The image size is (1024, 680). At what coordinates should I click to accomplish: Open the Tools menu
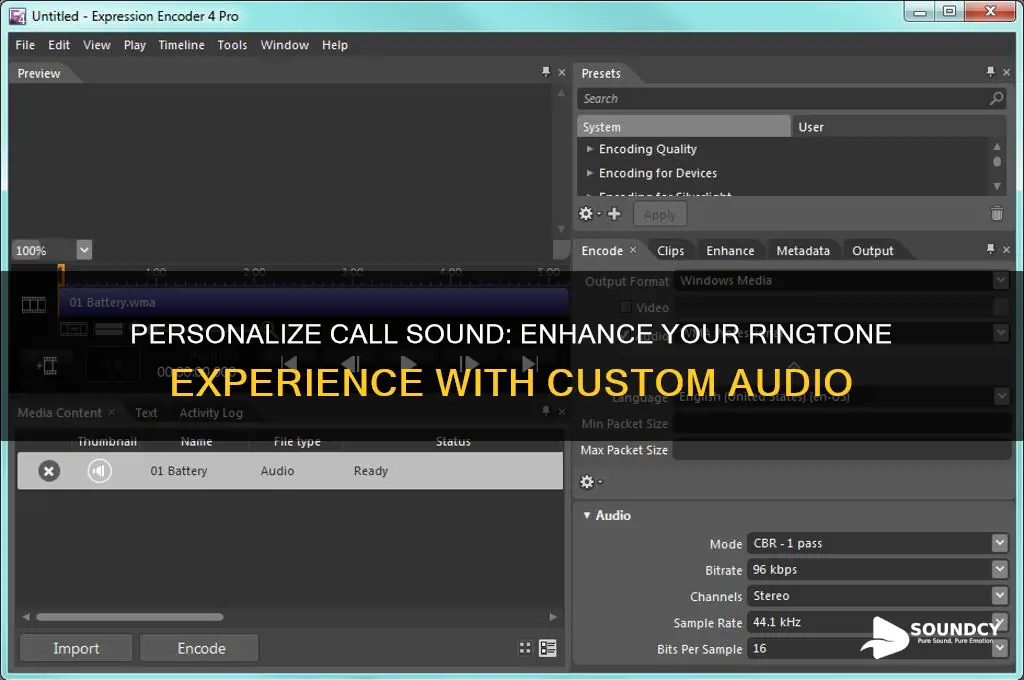pyautogui.click(x=232, y=45)
